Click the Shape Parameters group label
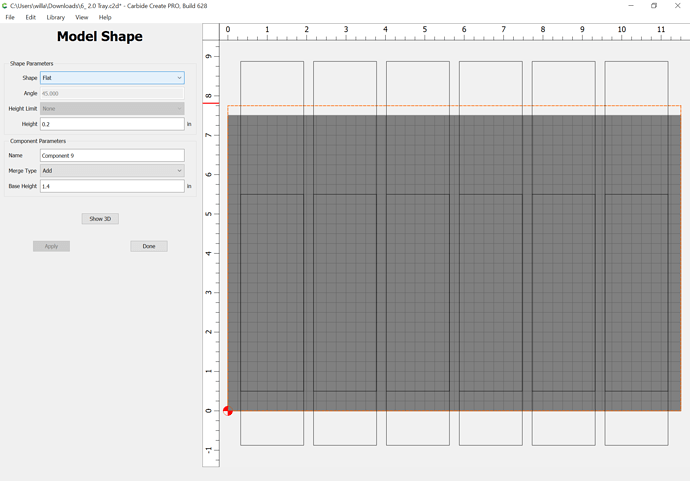Viewport: 690px width, 481px height. 32,63
